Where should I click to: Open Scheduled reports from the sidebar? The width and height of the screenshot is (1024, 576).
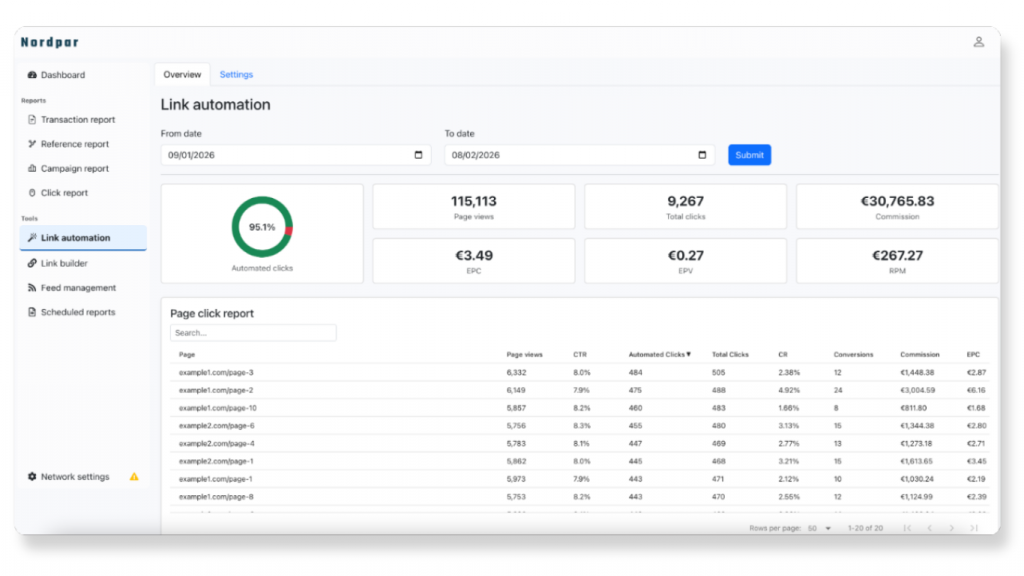(x=77, y=312)
